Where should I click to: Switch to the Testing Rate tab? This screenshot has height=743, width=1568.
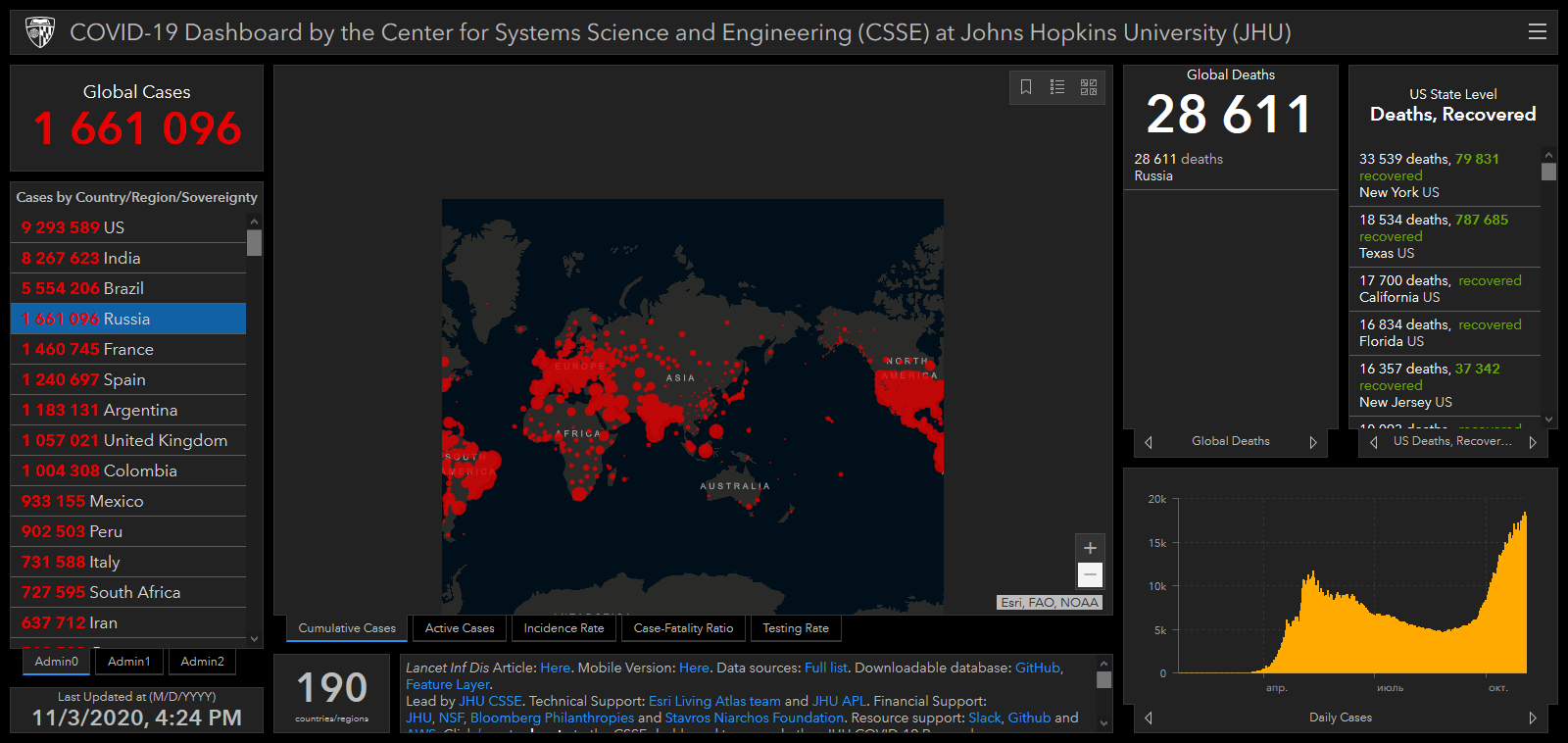tap(796, 628)
